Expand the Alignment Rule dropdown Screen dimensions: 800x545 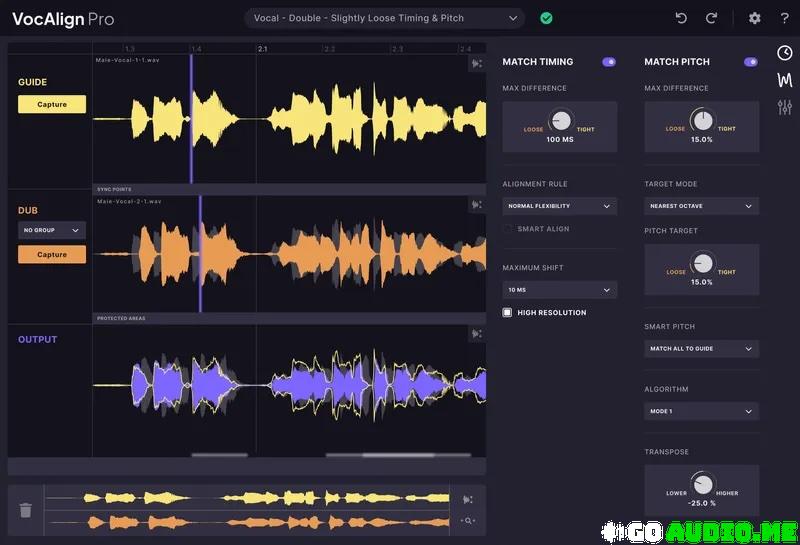tap(560, 206)
